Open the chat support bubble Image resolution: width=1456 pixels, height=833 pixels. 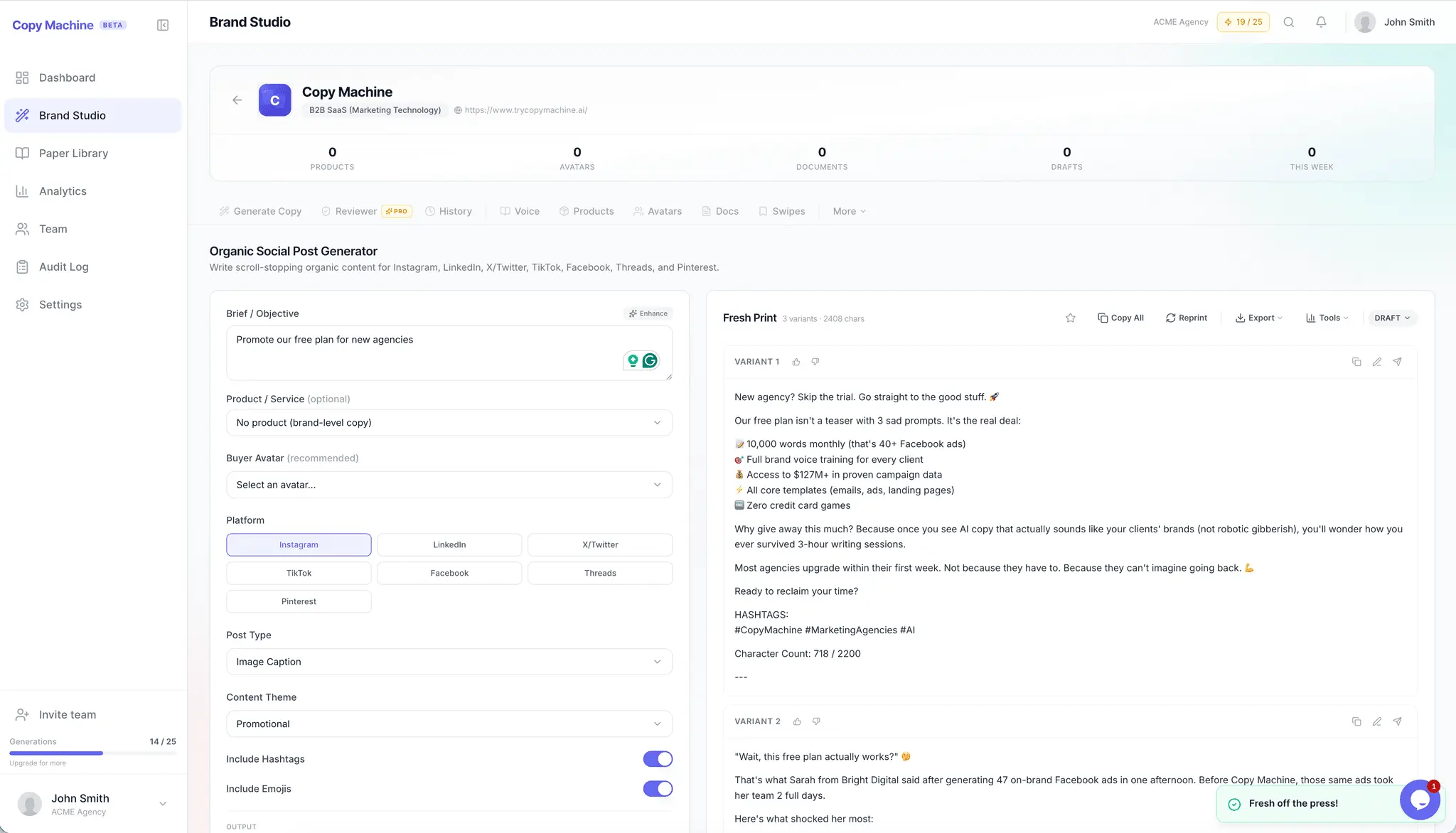(1420, 800)
